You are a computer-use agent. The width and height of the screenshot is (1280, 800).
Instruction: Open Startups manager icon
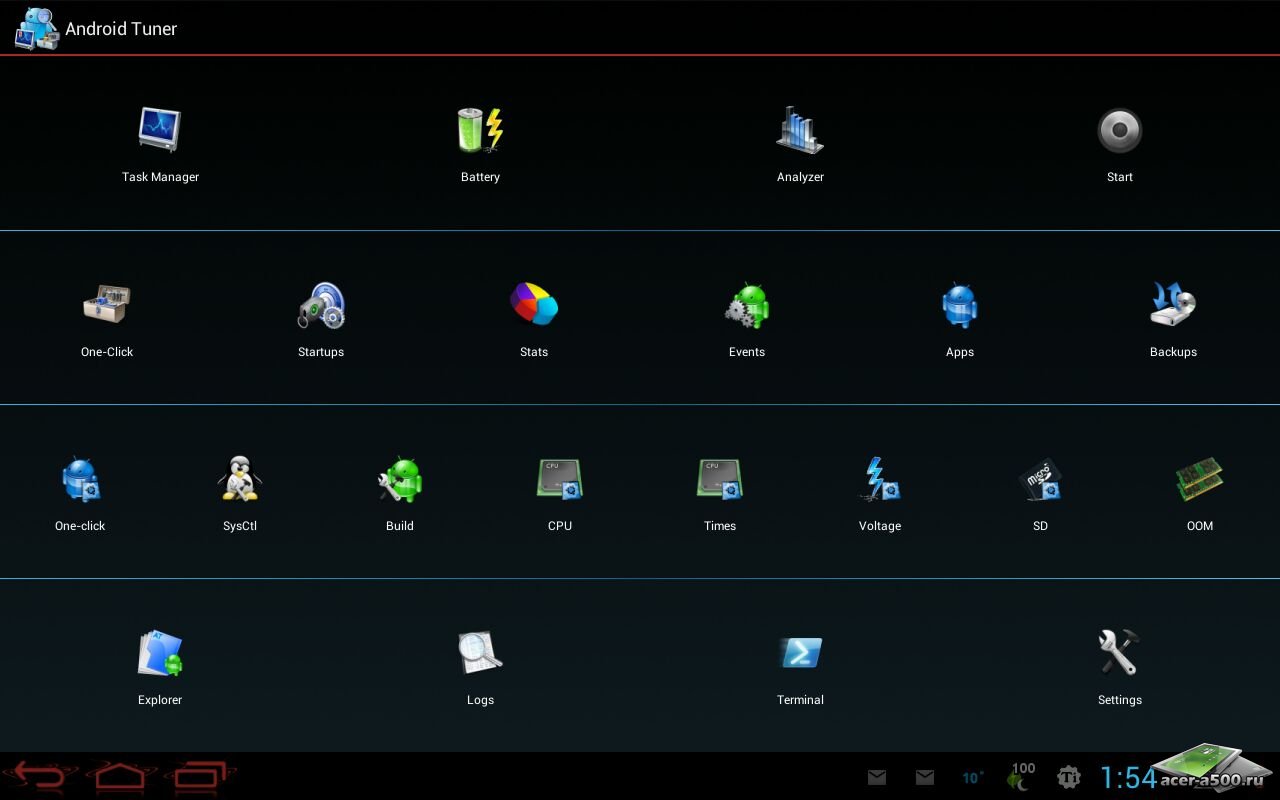coord(321,305)
